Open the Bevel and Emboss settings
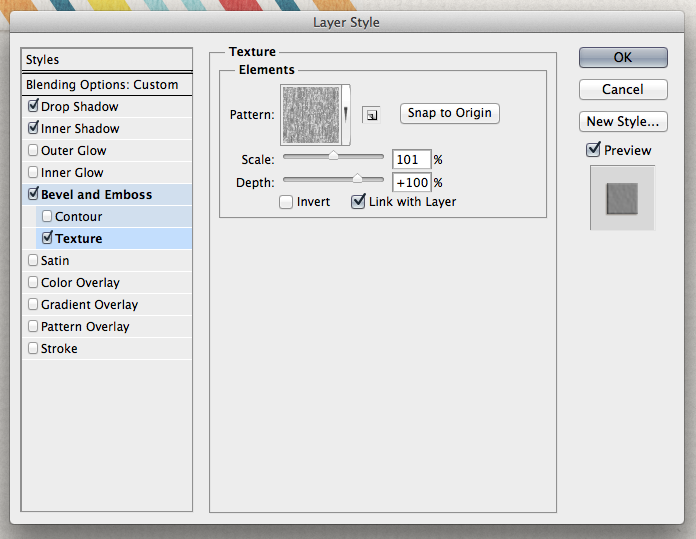Image resolution: width=696 pixels, height=539 pixels. click(x=107, y=194)
